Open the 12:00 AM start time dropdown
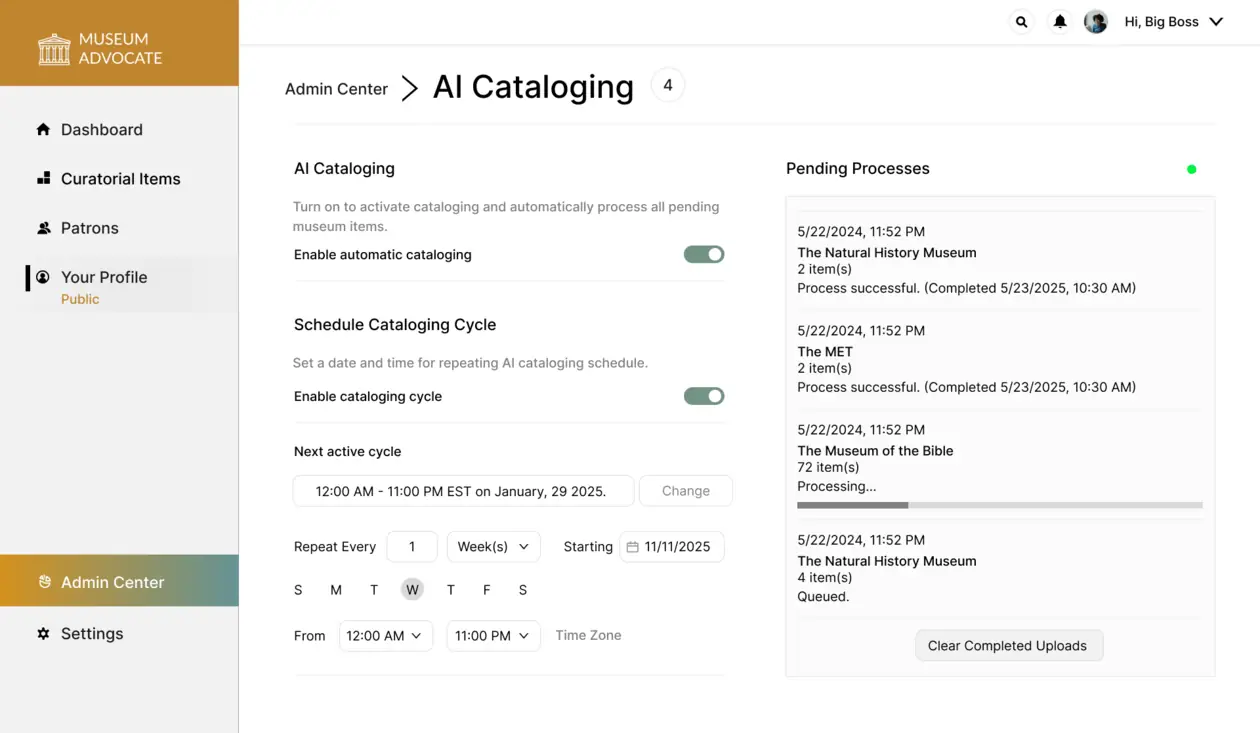The width and height of the screenshot is (1260, 733). [x=386, y=636]
